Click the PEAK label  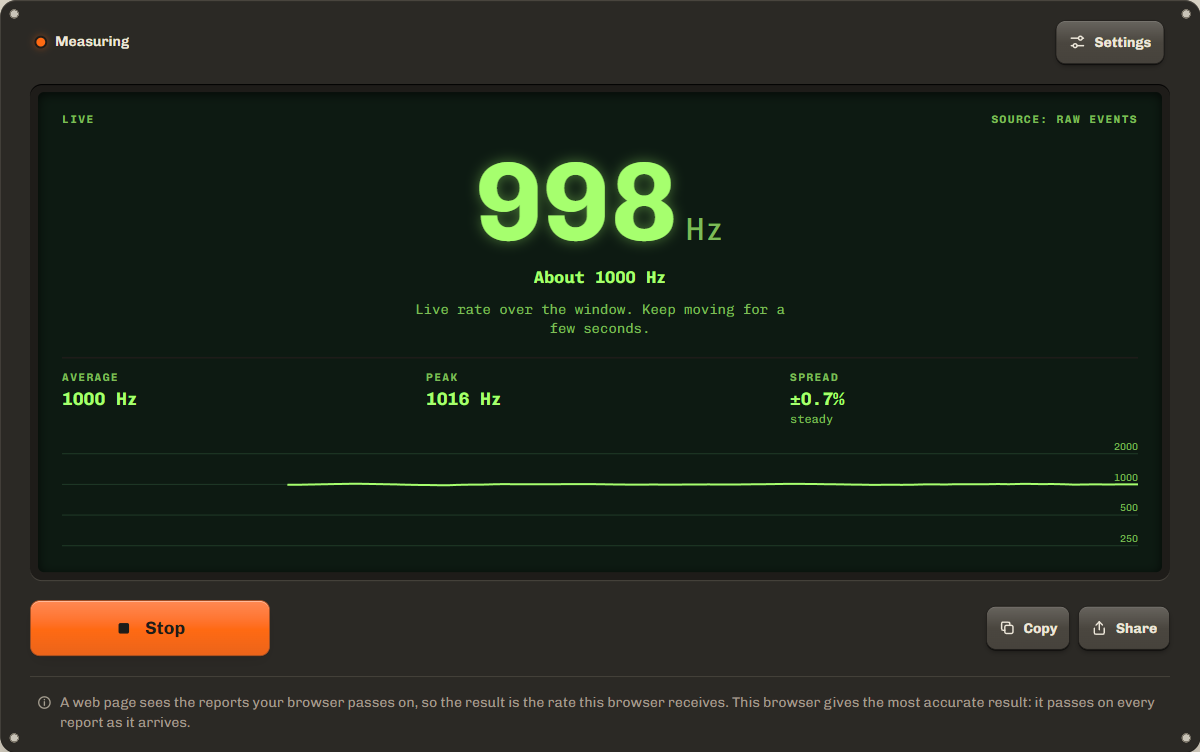(x=442, y=377)
